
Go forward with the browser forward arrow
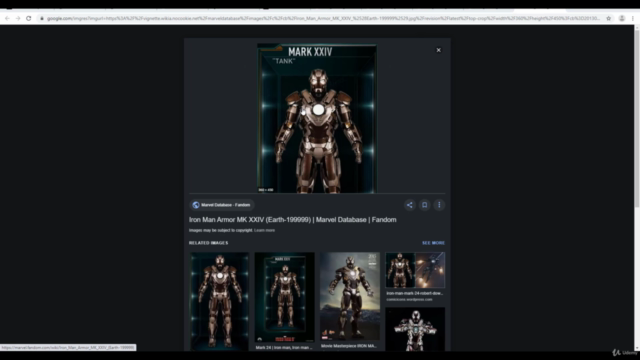[x=18, y=18]
